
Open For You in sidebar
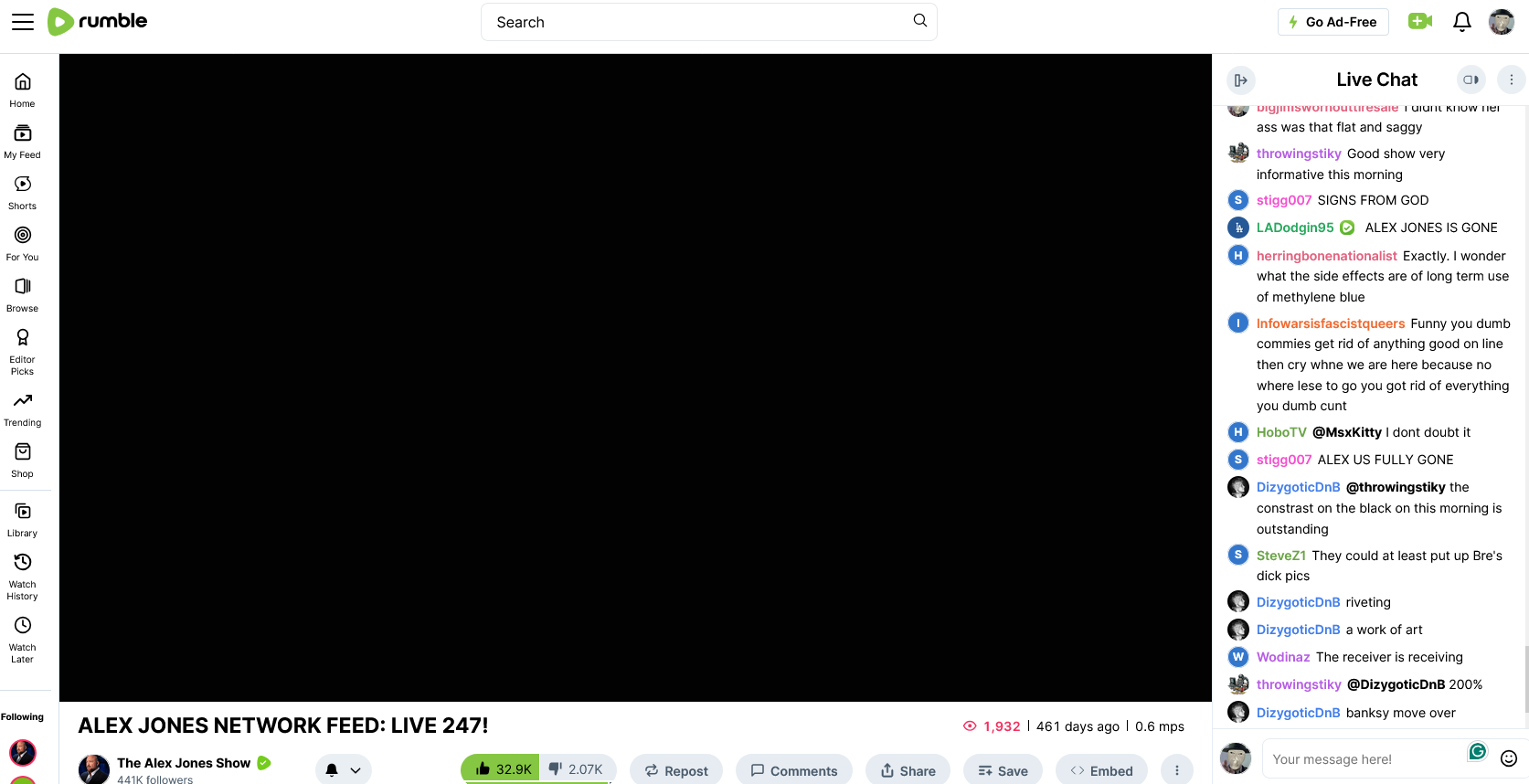tap(23, 244)
